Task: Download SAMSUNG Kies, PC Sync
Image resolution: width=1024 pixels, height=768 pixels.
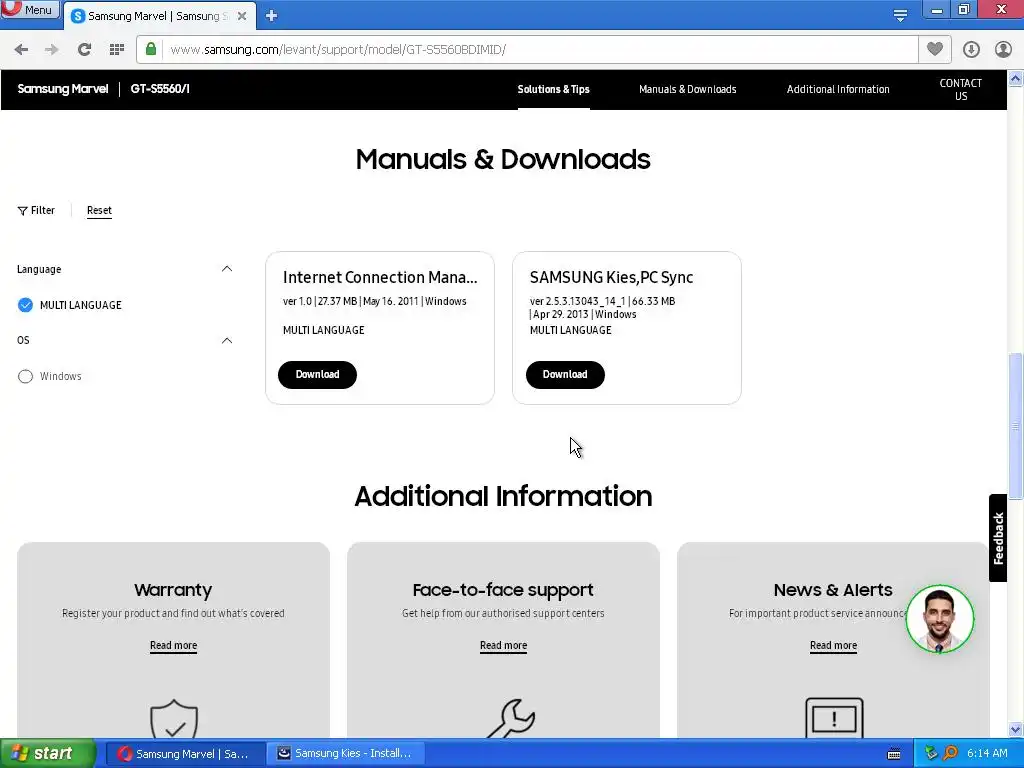Action: pos(565,375)
